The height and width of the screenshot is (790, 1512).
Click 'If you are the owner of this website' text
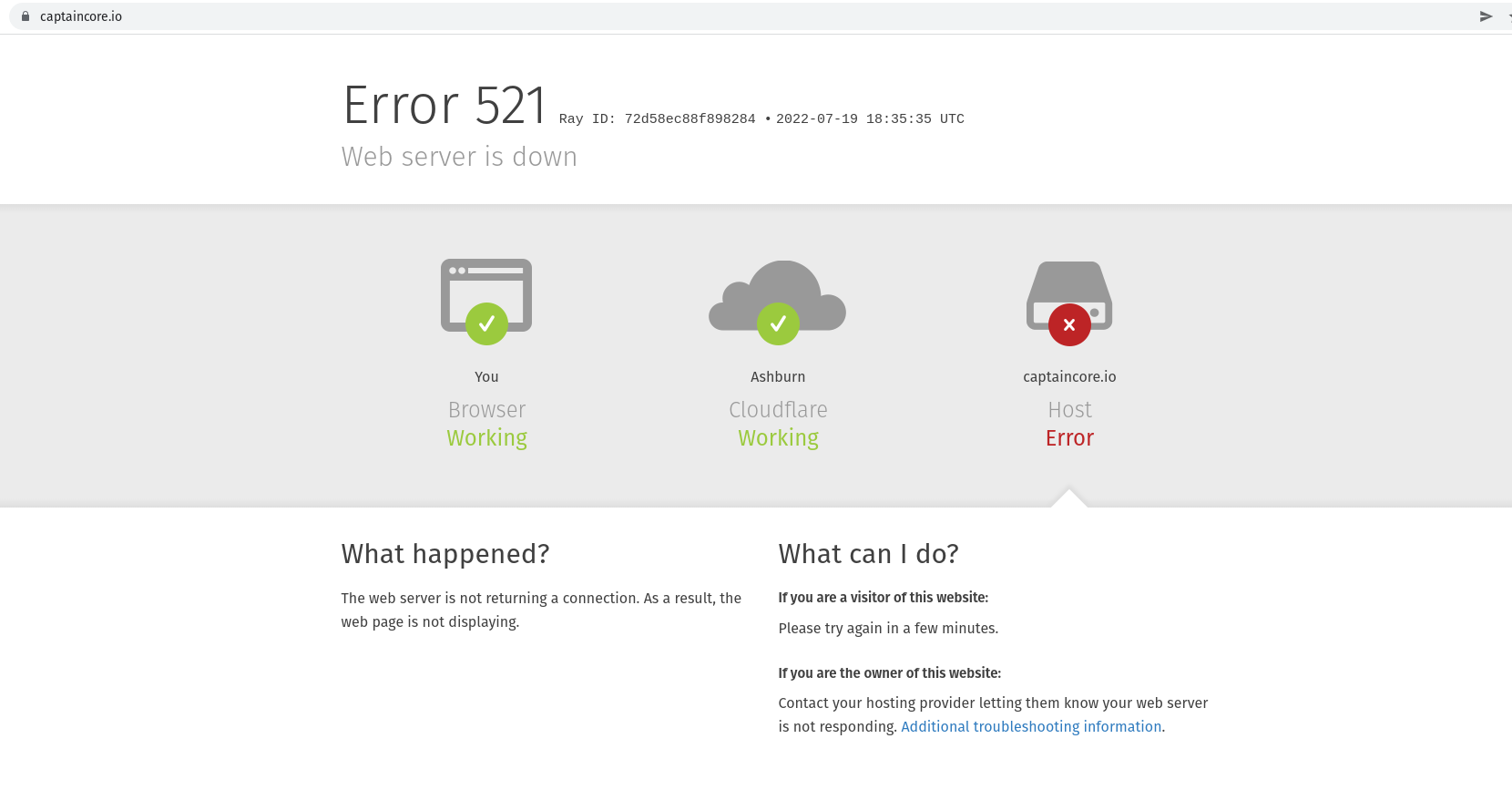pyautogui.click(x=890, y=673)
